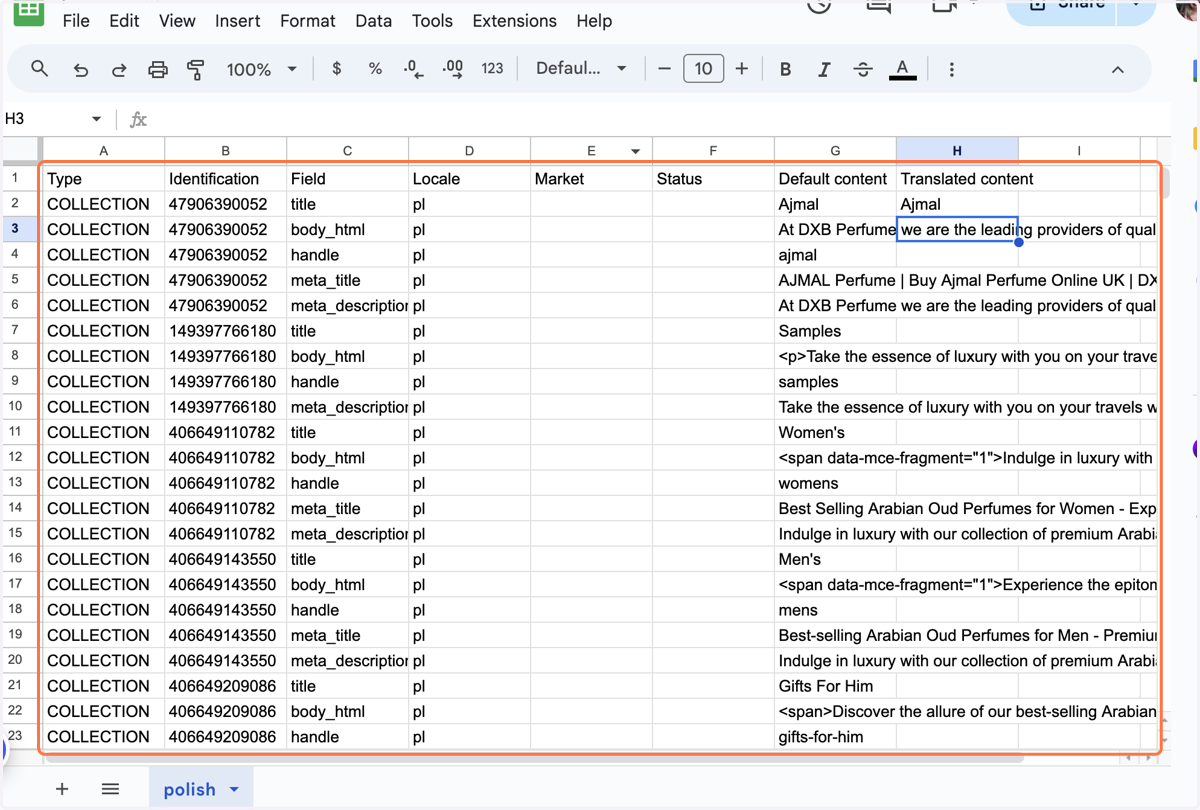Decrease font size with minus
Image resolution: width=1200 pixels, height=810 pixels.
click(x=664, y=69)
